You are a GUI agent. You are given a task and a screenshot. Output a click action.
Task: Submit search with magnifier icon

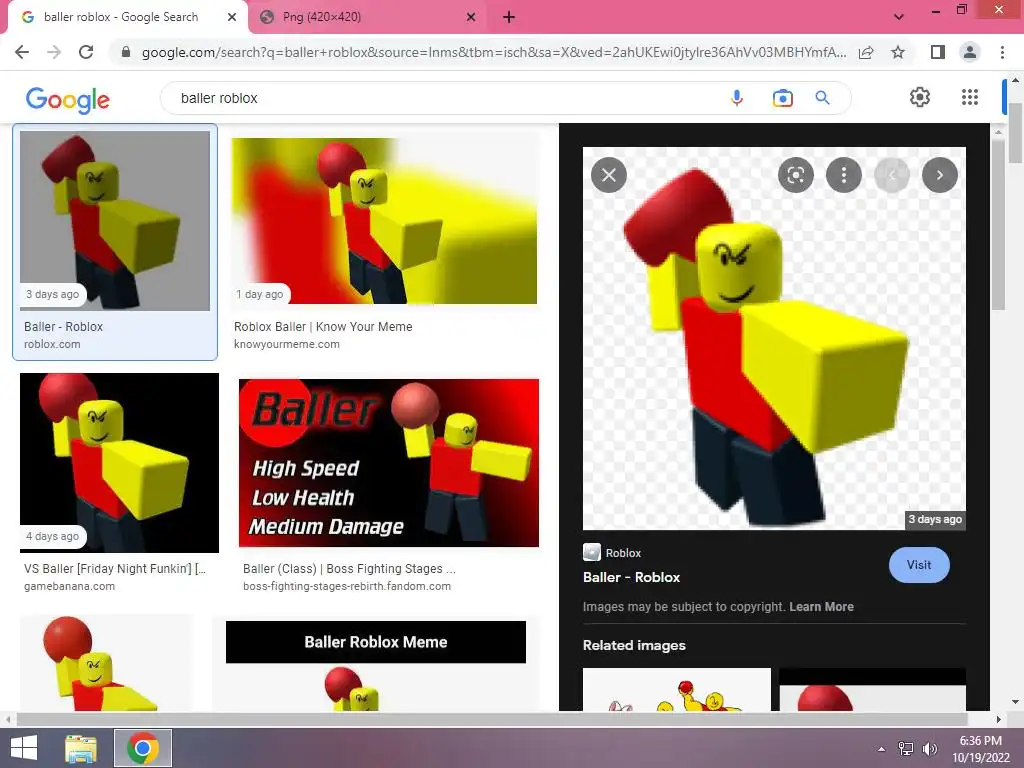[822, 98]
